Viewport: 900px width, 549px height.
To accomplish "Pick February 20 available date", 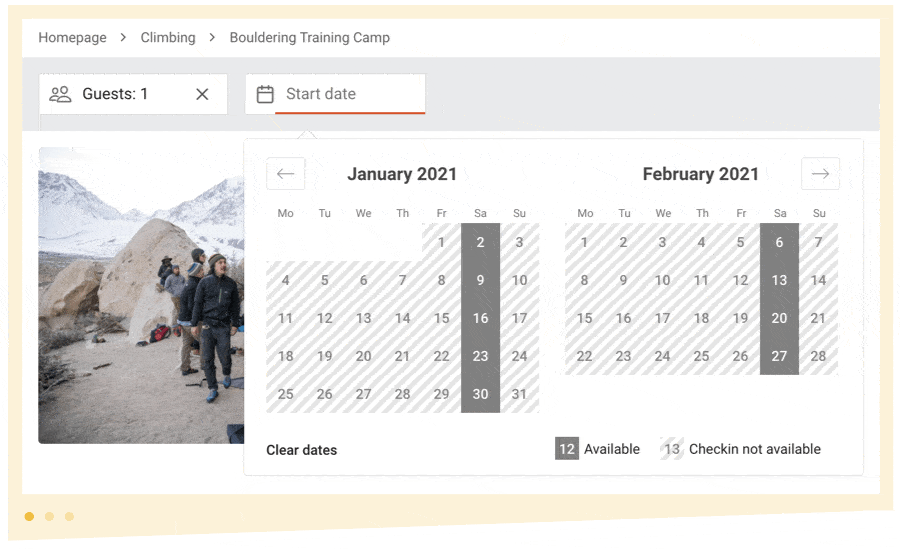I will tap(779, 318).
